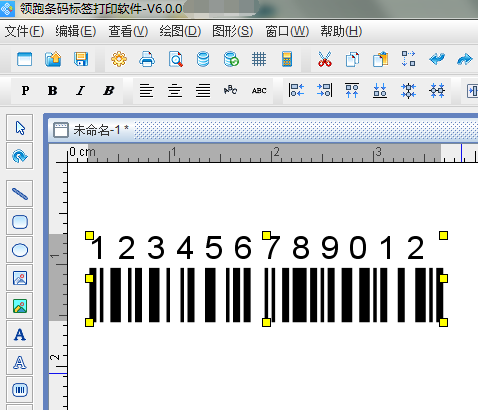Open the 图形(S) menu
The height and width of the screenshot is (410, 479).
tap(233, 32)
